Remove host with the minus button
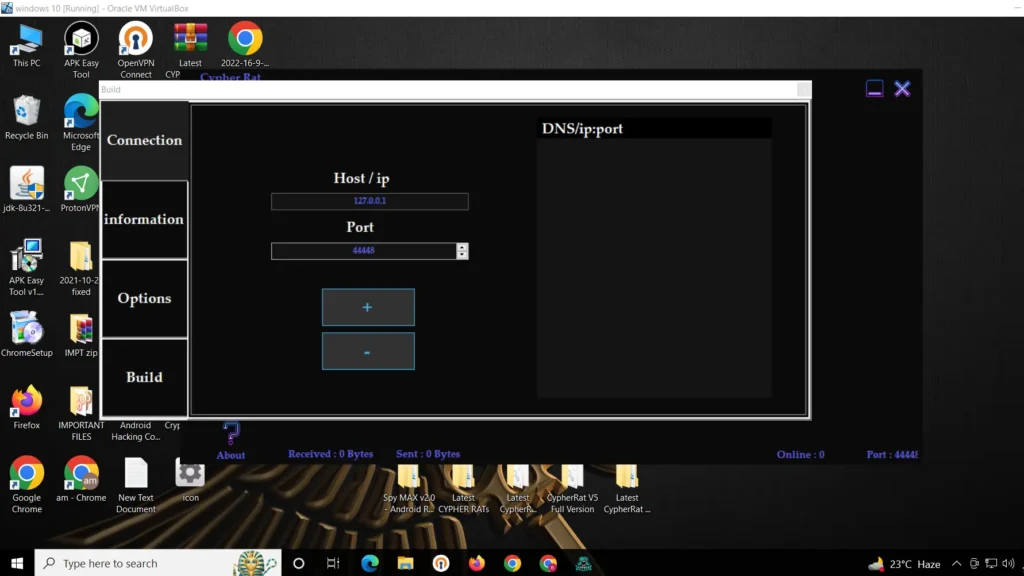The image size is (1024, 576). (368, 351)
